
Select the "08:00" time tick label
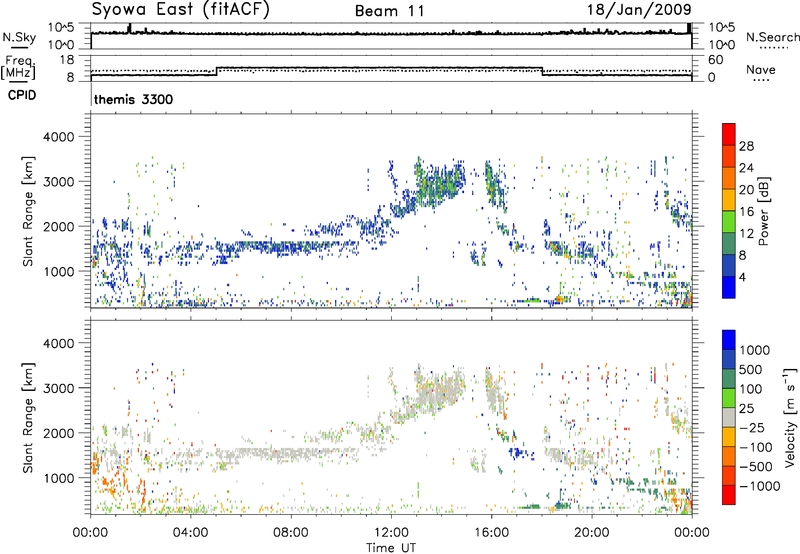(x=291, y=533)
